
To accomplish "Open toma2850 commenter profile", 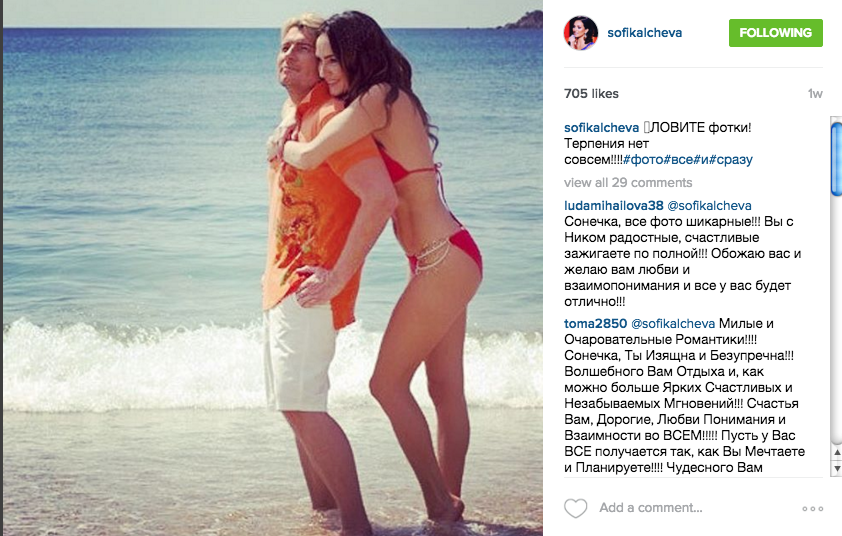I will 596,323.
